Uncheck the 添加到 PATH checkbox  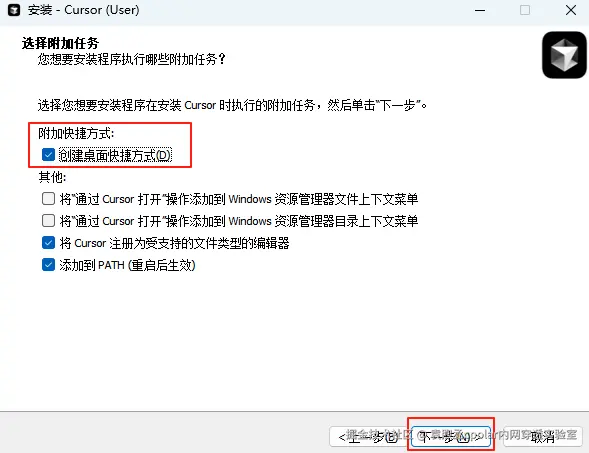(48, 265)
